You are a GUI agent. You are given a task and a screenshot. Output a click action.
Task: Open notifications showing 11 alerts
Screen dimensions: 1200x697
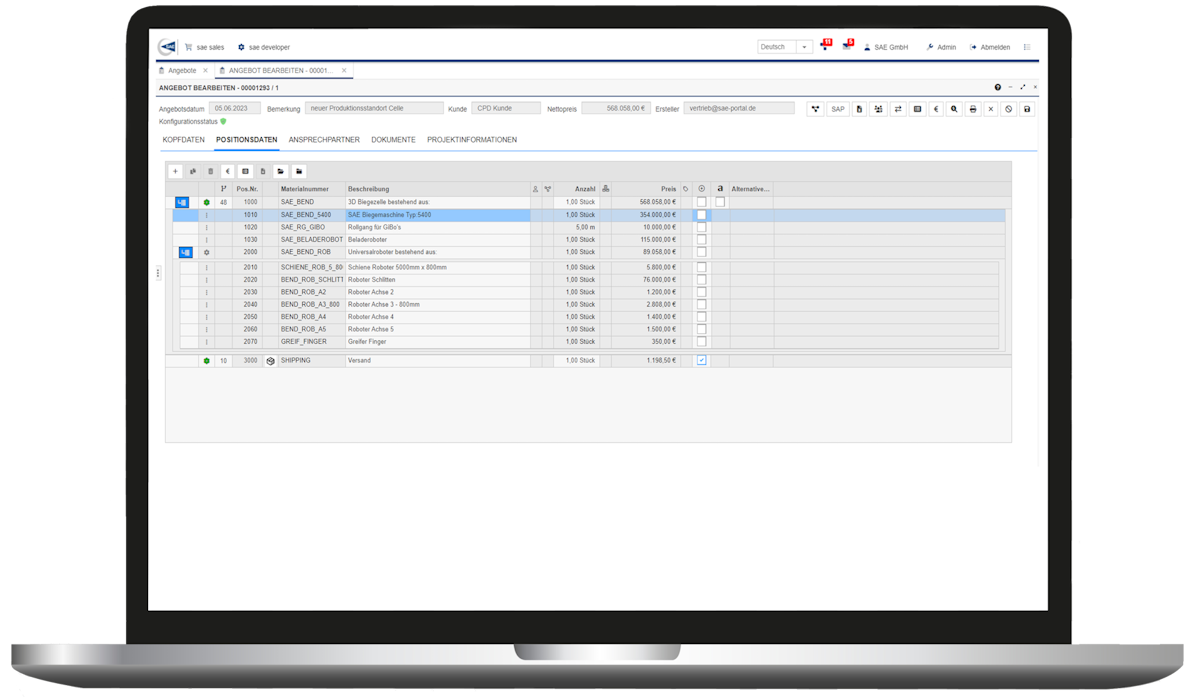point(824,46)
